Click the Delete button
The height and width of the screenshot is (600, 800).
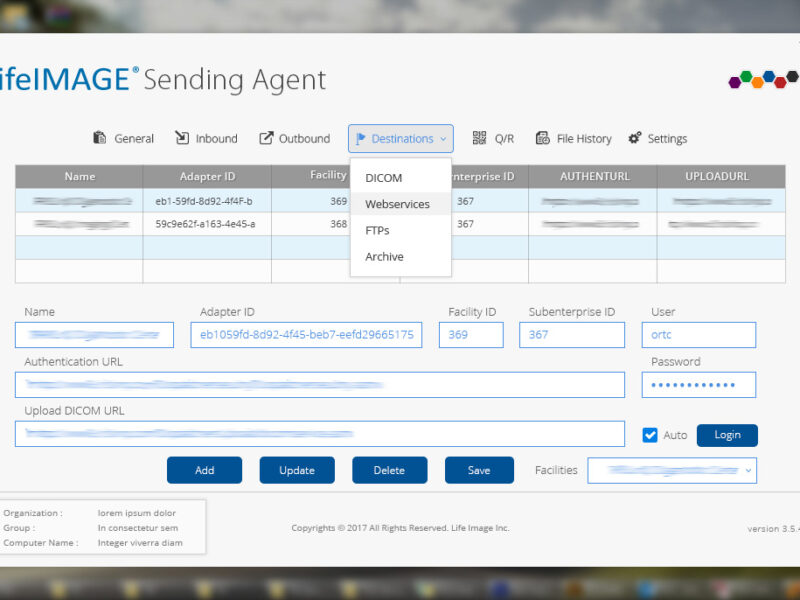(x=389, y=470)
